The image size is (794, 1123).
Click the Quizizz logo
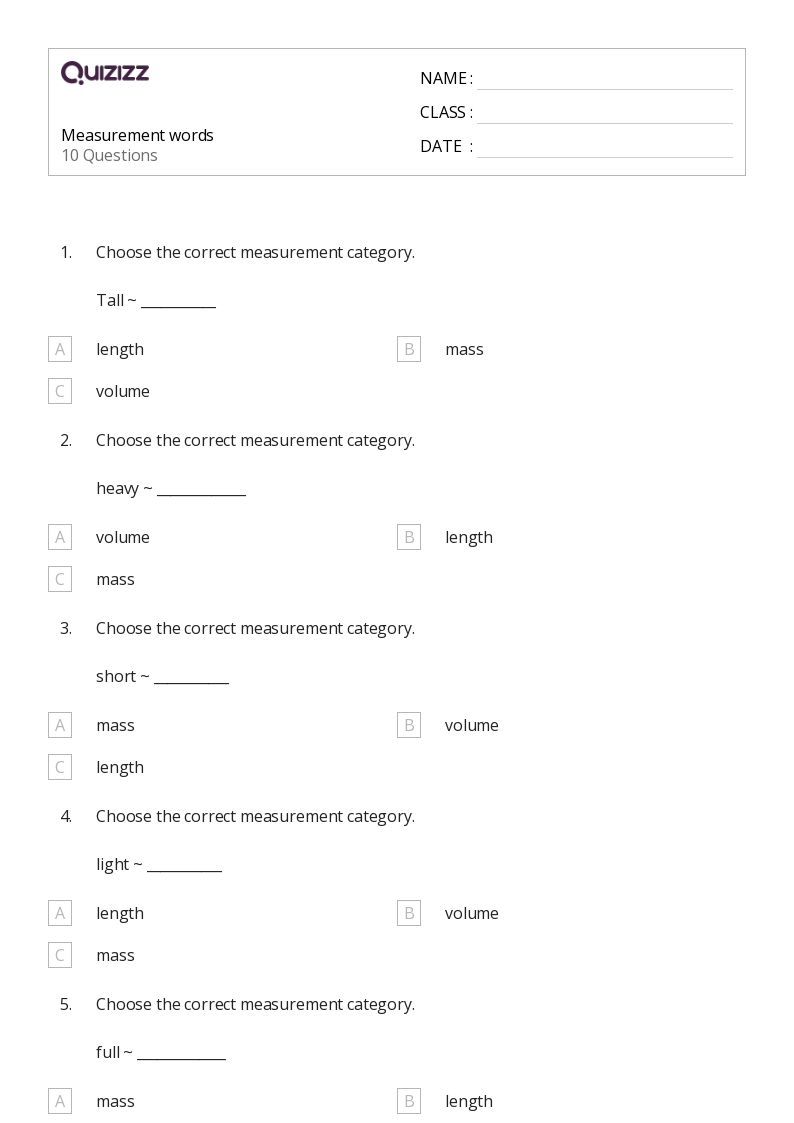(x=105, y=72)
